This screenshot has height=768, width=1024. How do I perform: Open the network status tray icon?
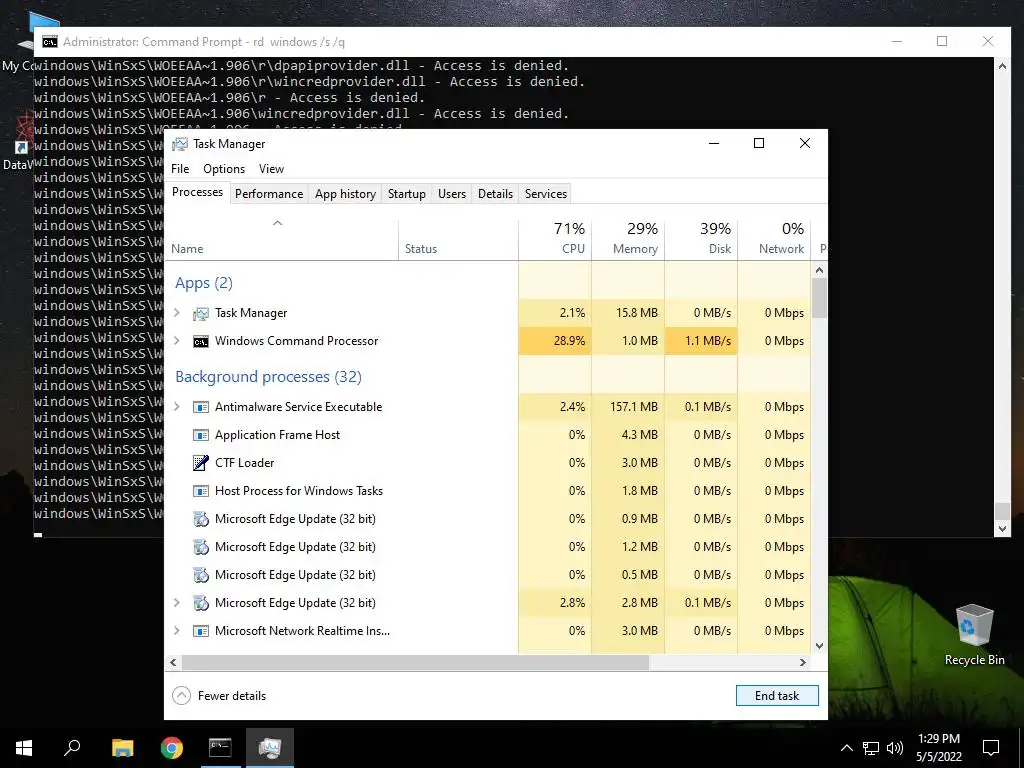click(871, 748)
